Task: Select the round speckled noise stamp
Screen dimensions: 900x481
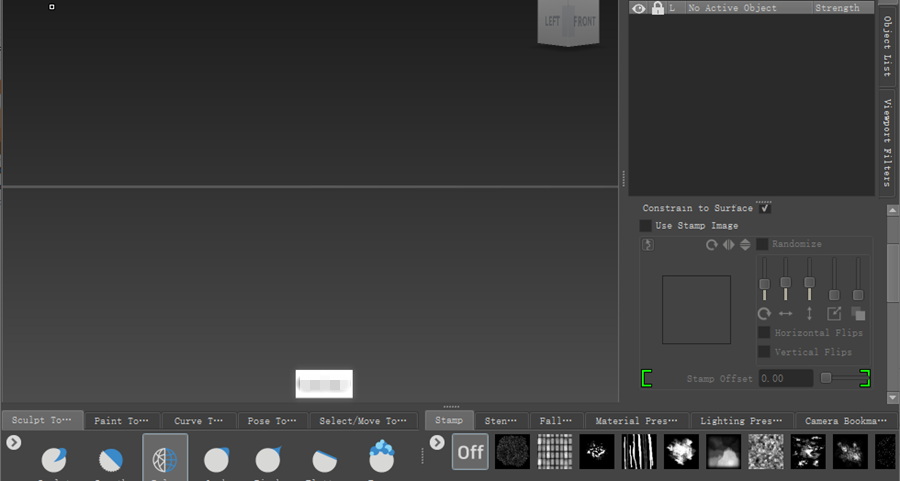Action: tap(513, 452)
